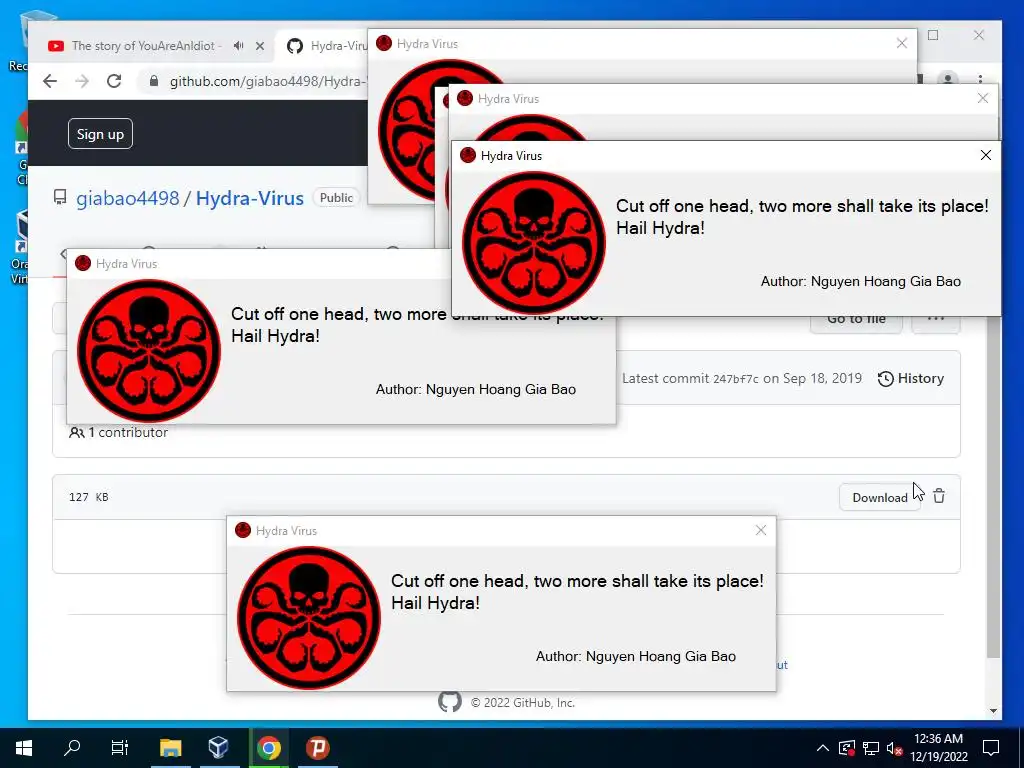
Task: Click Hail Hydra message in bottom popup
Action: [x=435, y=603]
